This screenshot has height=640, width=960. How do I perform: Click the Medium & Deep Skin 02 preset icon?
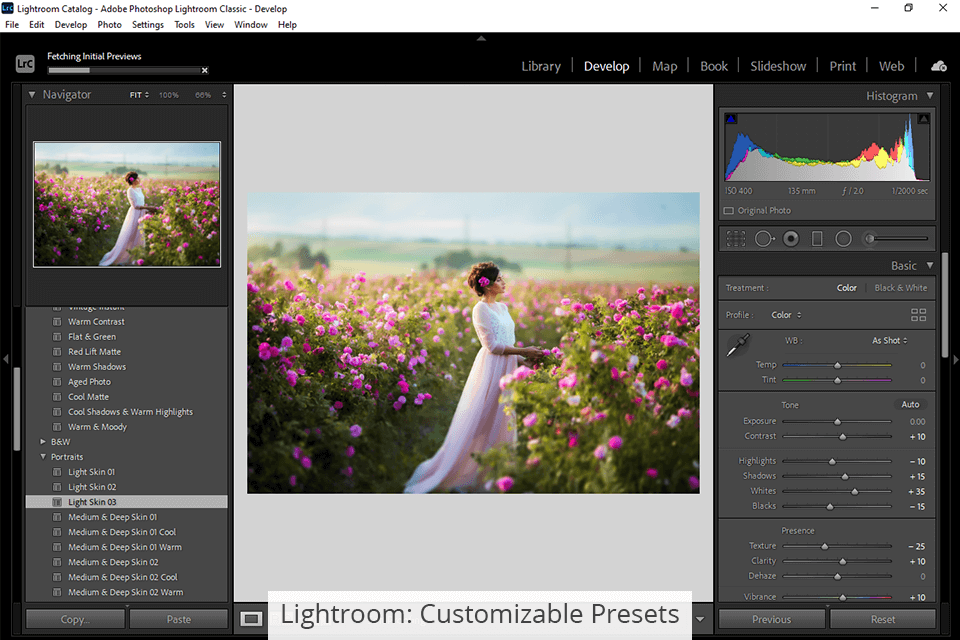tap(57, 562)
